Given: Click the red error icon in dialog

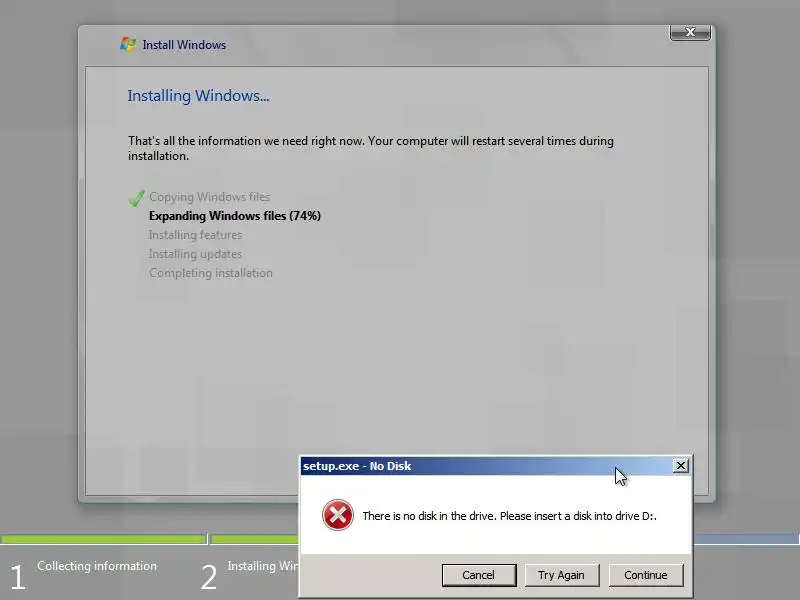Looking at the screenshot, I should pos(338,515).
